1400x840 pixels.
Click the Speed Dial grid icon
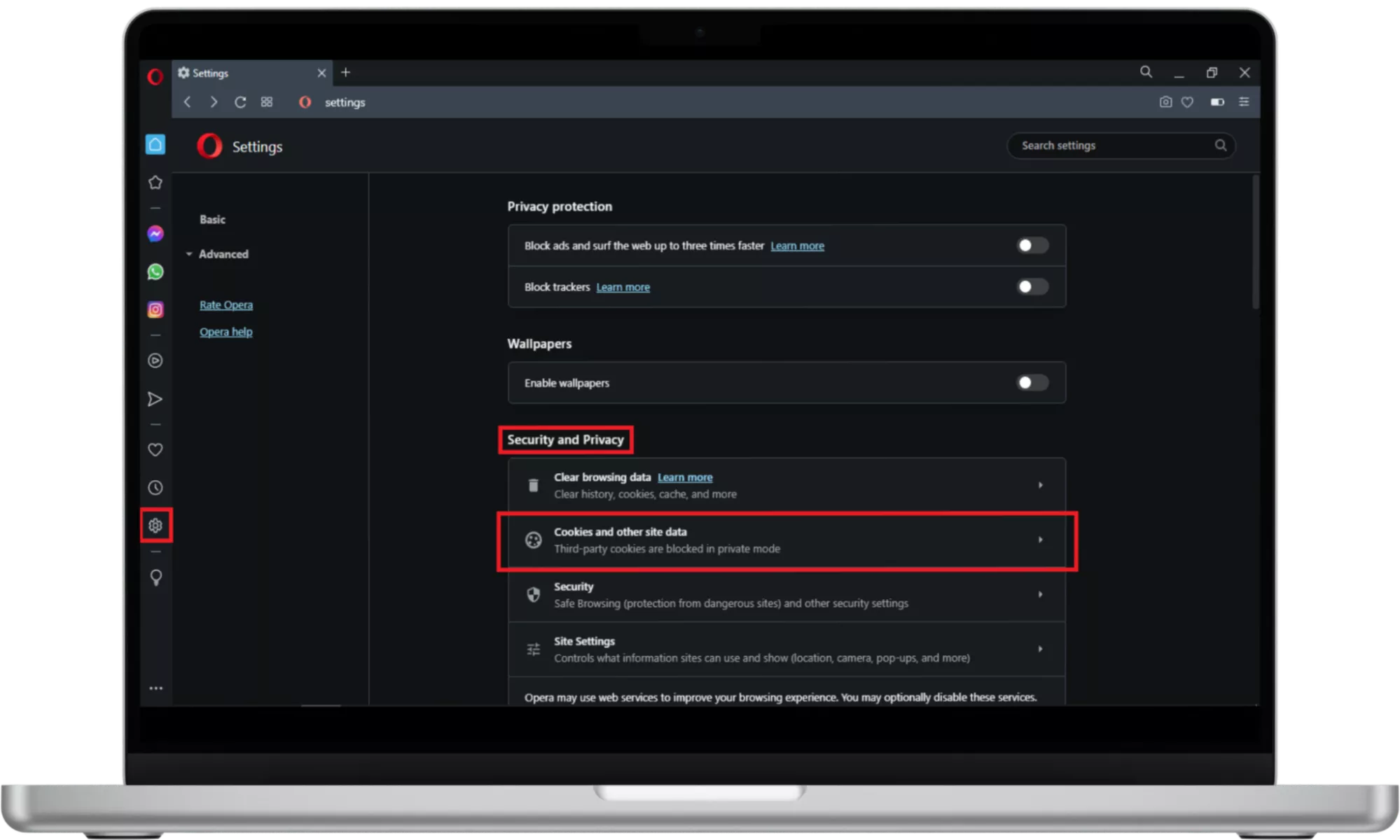(x=267, y=102)
